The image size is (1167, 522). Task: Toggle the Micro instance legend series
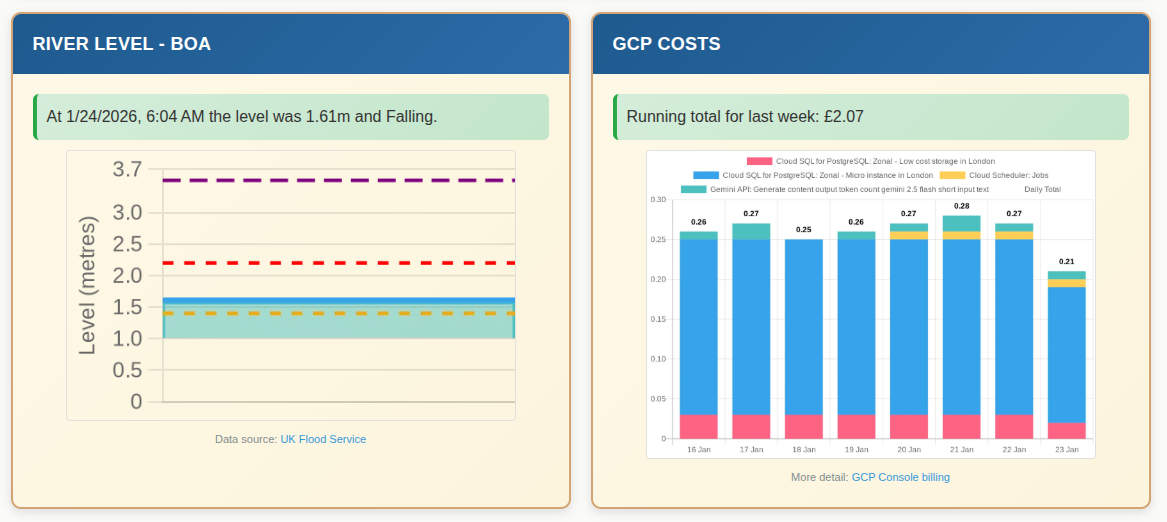827,175
